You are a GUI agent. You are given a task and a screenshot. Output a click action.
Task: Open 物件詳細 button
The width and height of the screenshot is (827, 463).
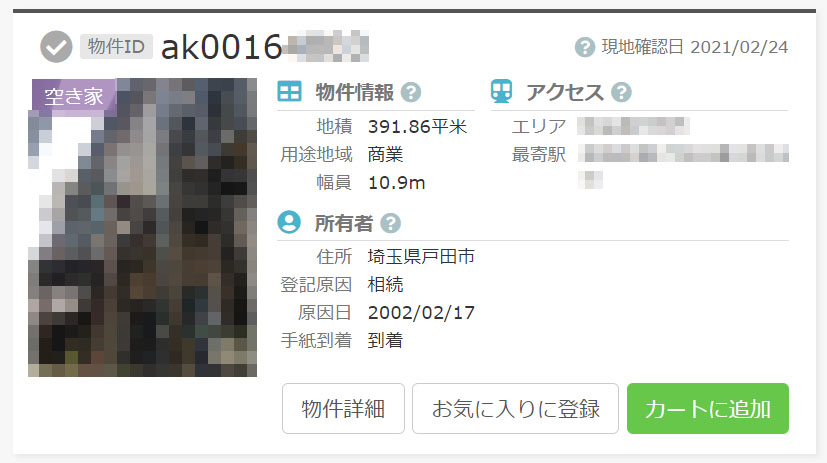tap(343, 409)
